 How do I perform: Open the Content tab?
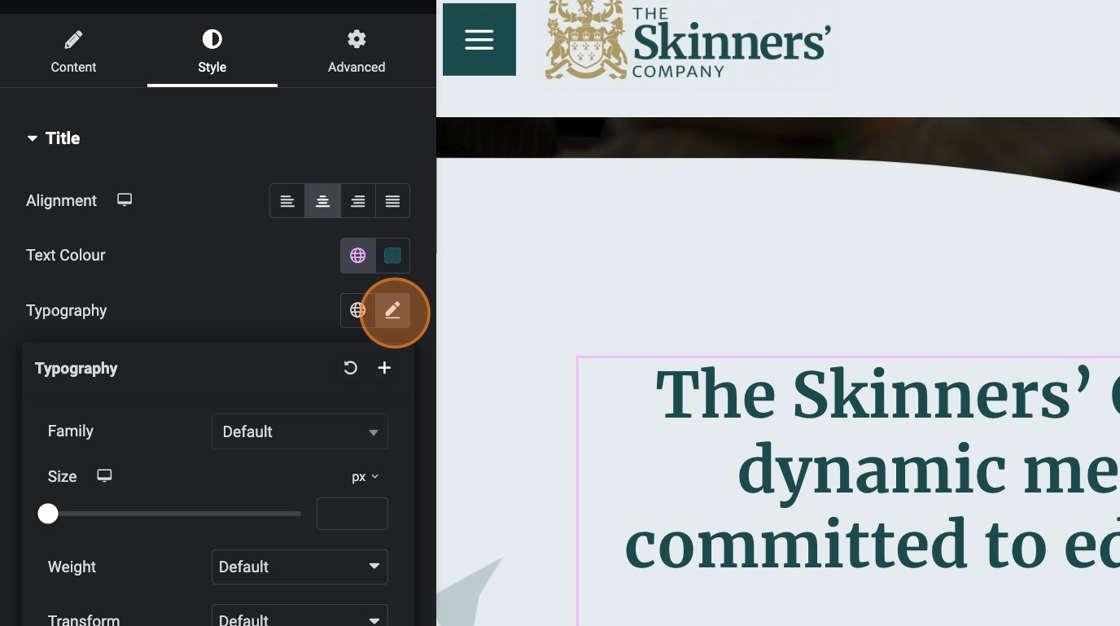[73, 51]
